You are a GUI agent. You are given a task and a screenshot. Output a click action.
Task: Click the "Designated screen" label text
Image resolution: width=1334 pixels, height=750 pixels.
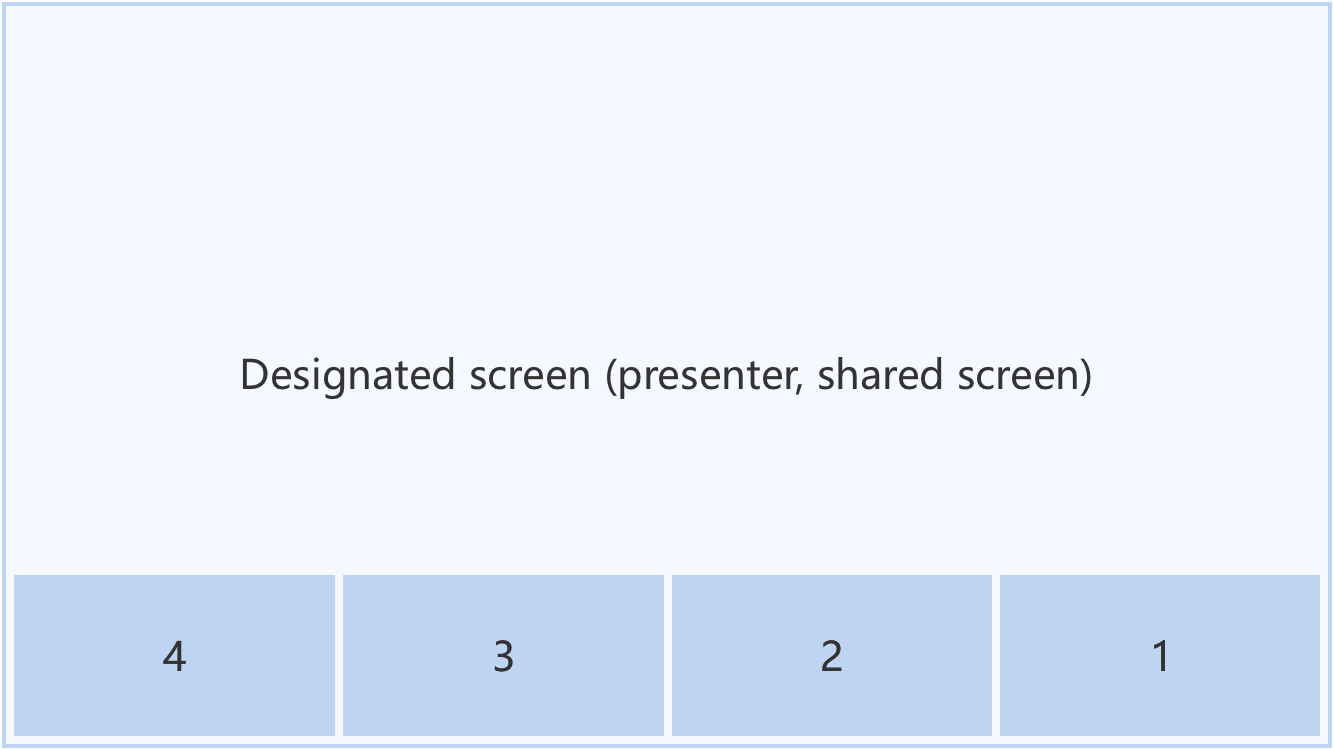666,375
